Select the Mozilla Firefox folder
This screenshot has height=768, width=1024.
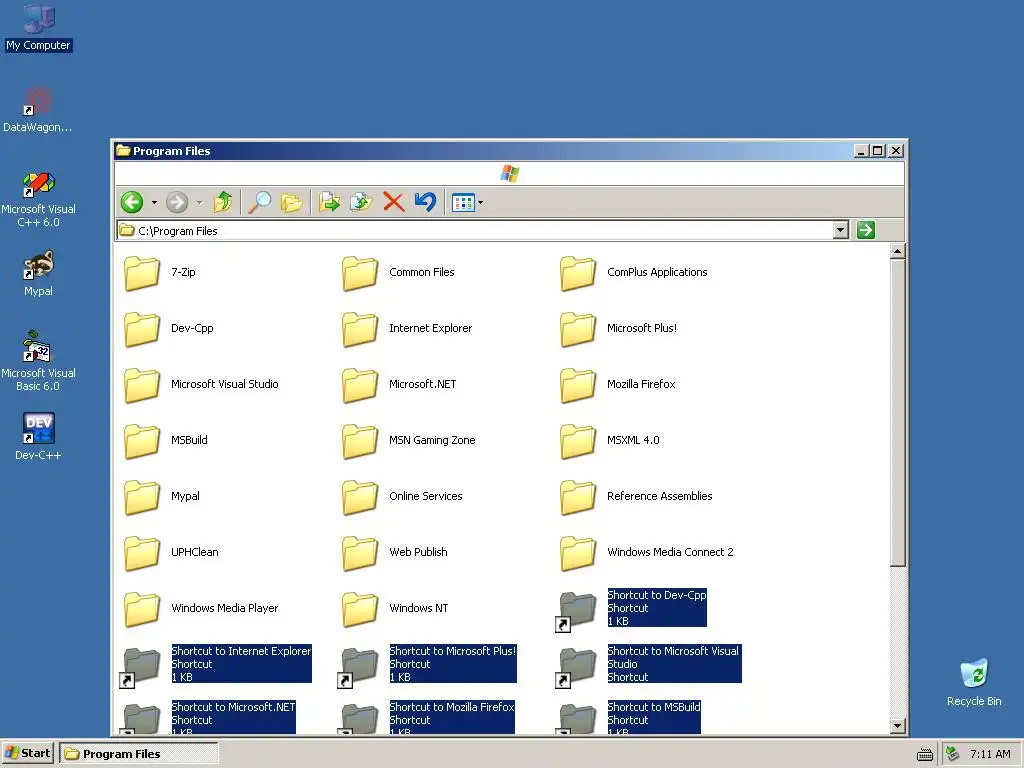[x=618, y=385]
